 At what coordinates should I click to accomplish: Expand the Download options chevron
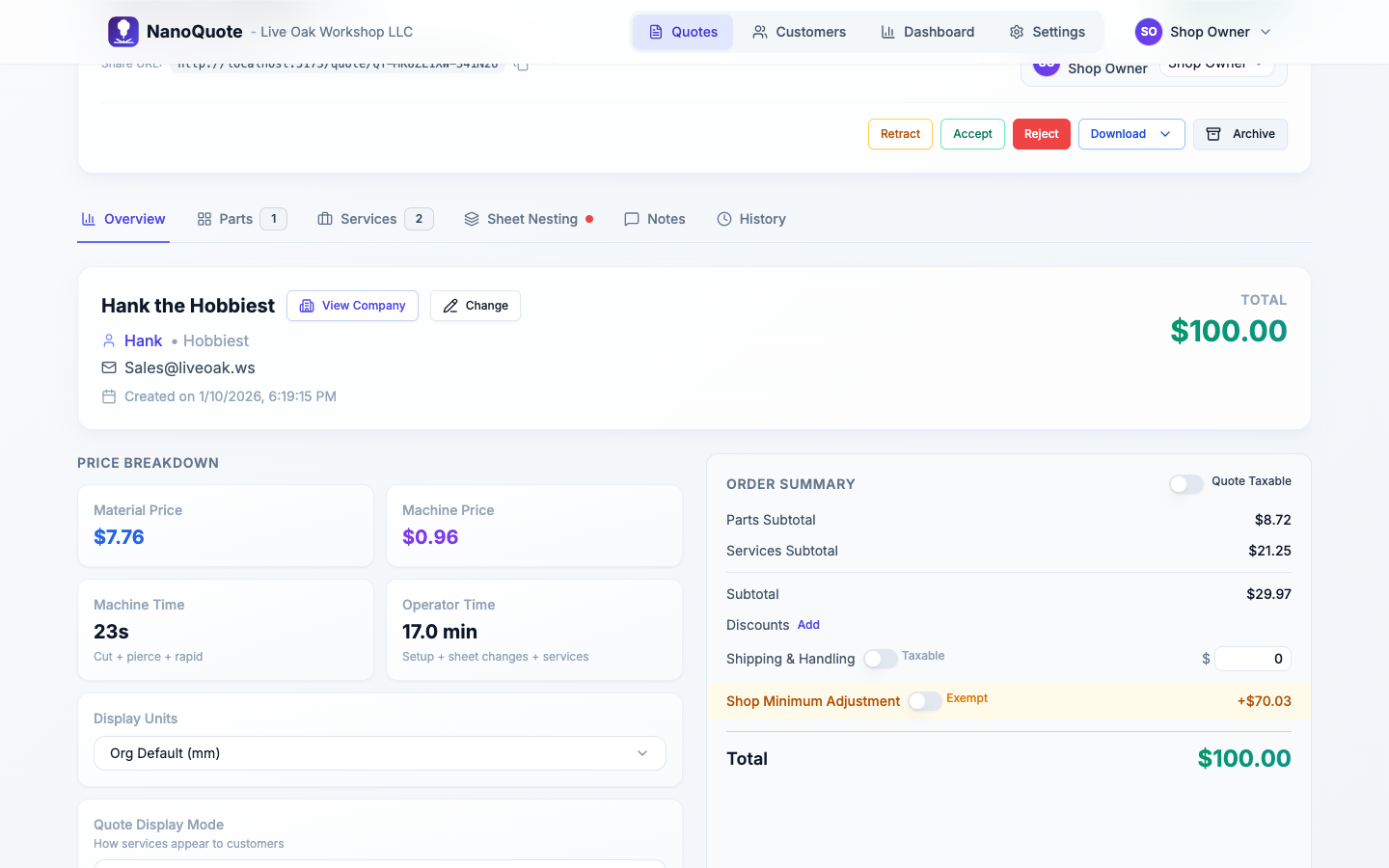[x=1165, y=134]
